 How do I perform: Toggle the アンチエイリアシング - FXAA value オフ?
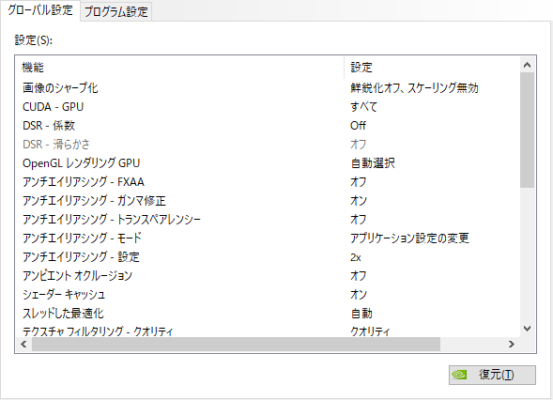(x=358, y=182)
